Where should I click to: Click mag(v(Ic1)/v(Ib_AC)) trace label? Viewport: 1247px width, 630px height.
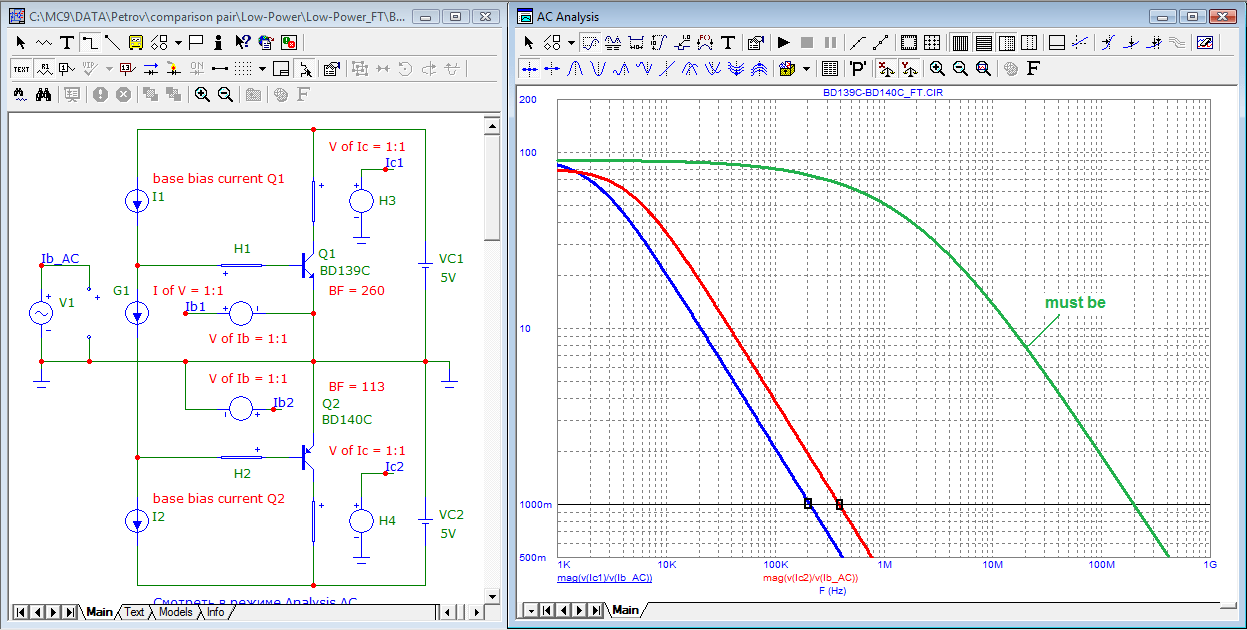[604, 578]
